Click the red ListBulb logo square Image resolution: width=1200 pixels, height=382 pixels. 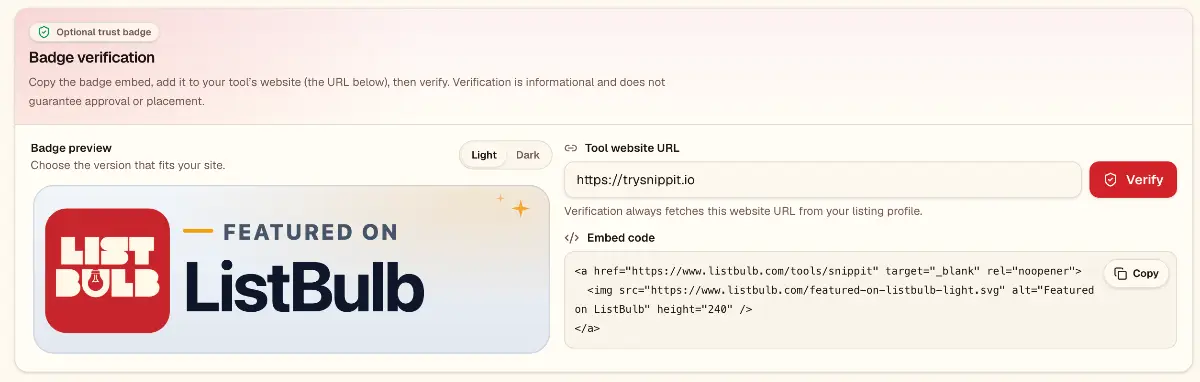tap(107, 270)
